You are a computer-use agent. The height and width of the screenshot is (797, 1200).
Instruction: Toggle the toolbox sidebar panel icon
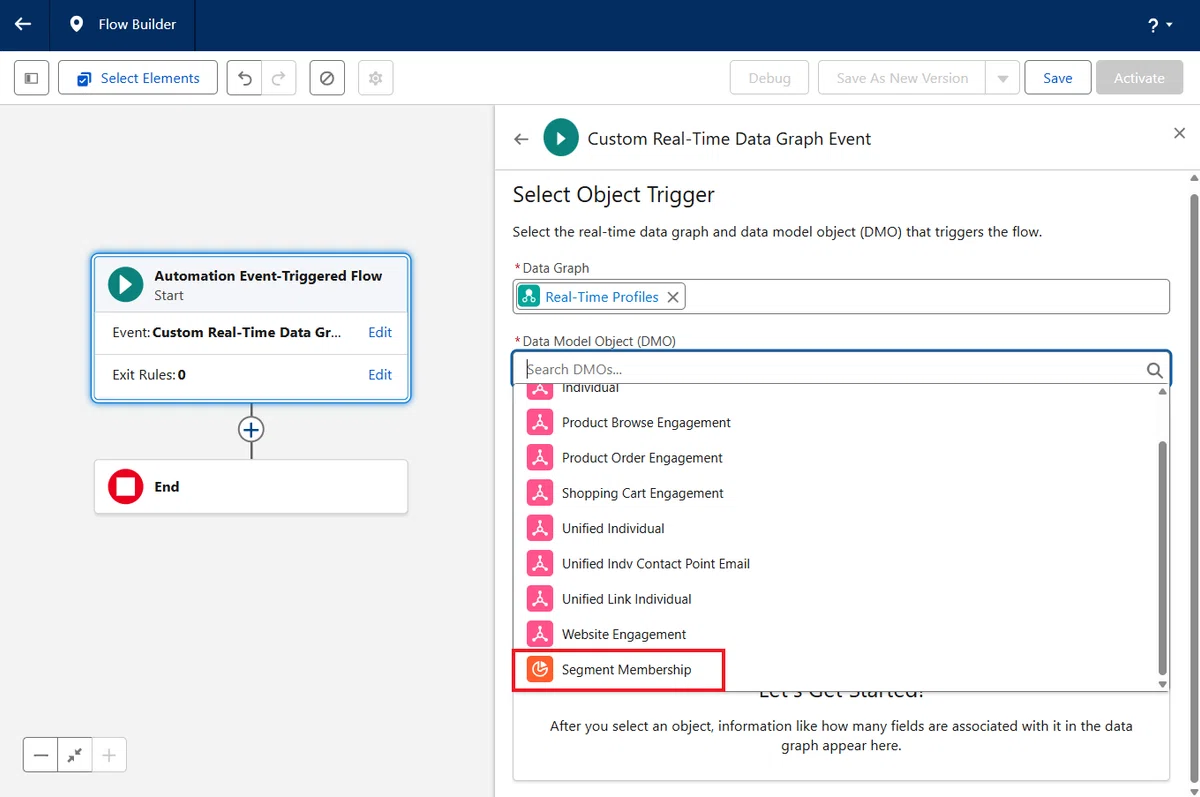click(31, 78)
